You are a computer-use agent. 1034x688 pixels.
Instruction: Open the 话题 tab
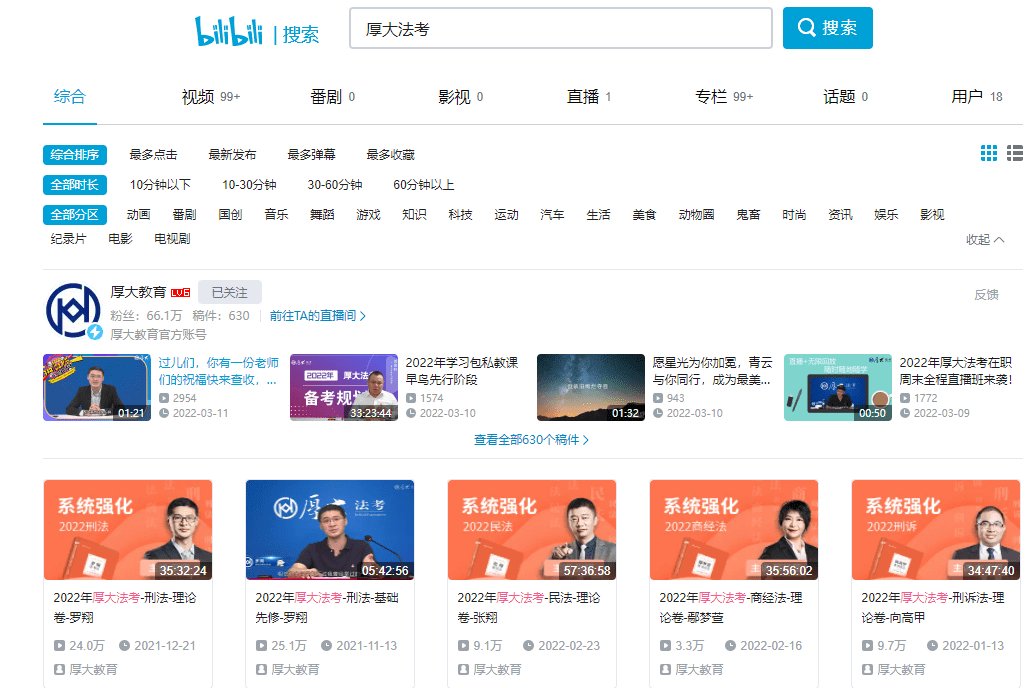[x=845, y=97]
